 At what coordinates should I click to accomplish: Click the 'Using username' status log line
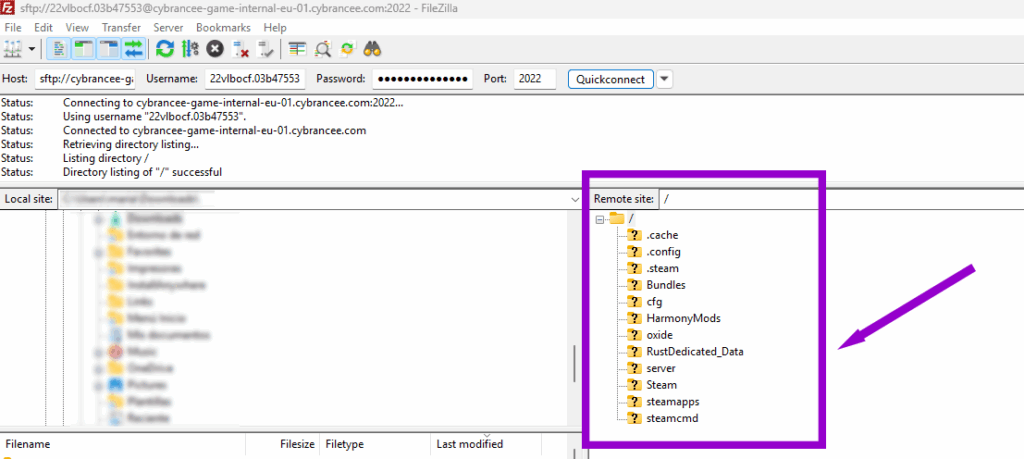click(154, 116)
